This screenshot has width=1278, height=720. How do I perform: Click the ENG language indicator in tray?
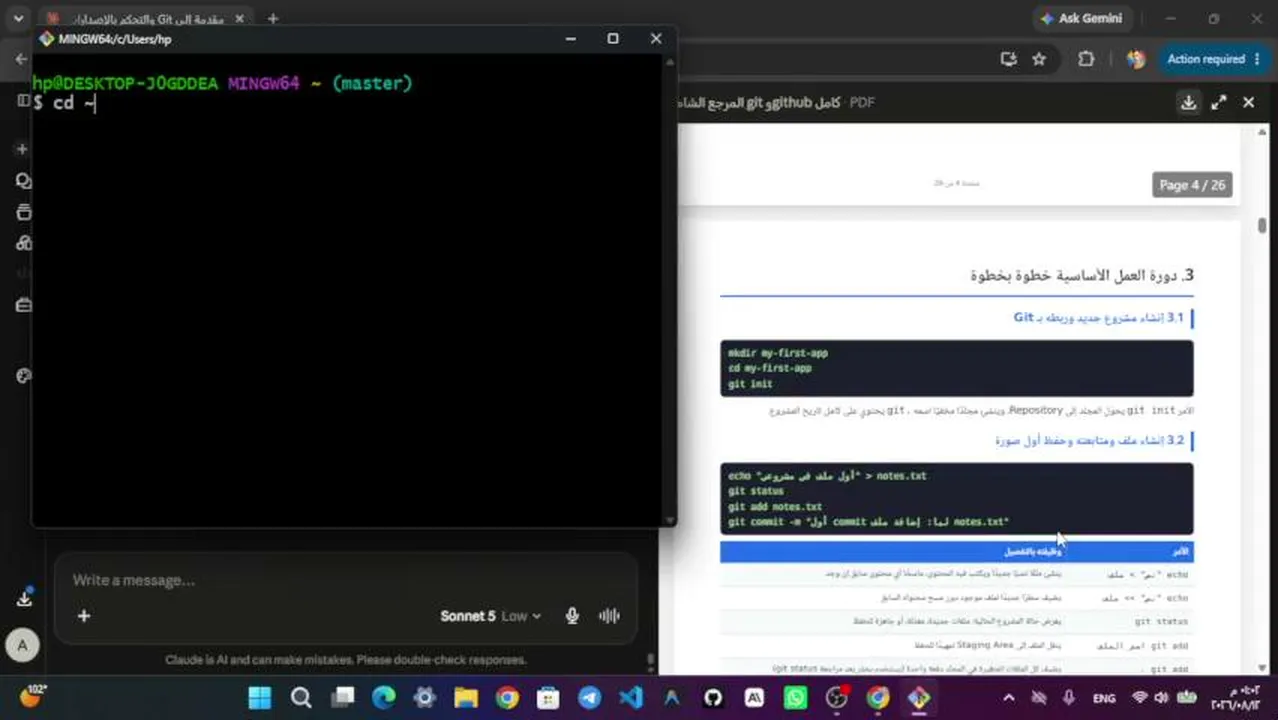(1104, 698)
